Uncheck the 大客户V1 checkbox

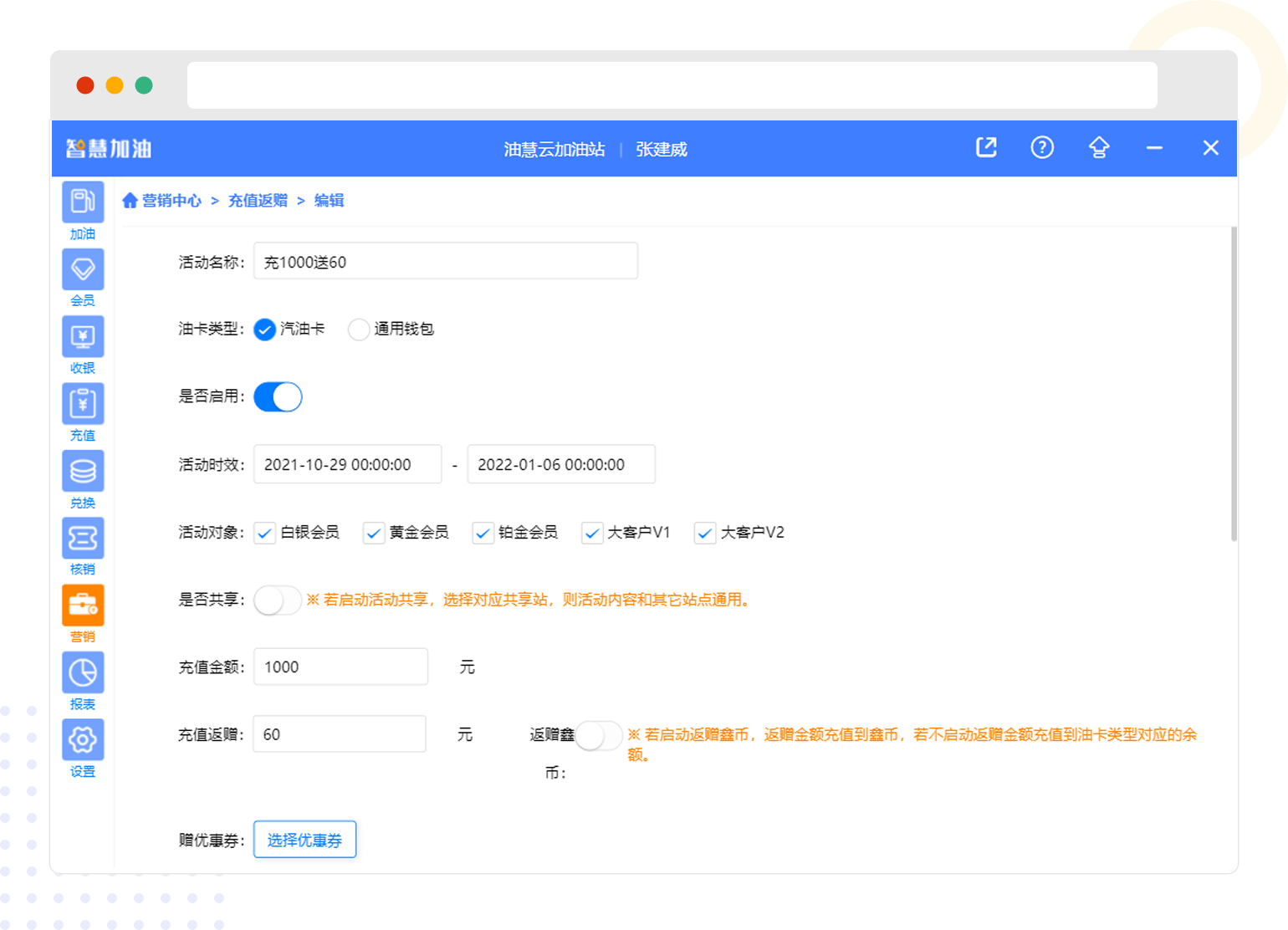click(592, 533)
